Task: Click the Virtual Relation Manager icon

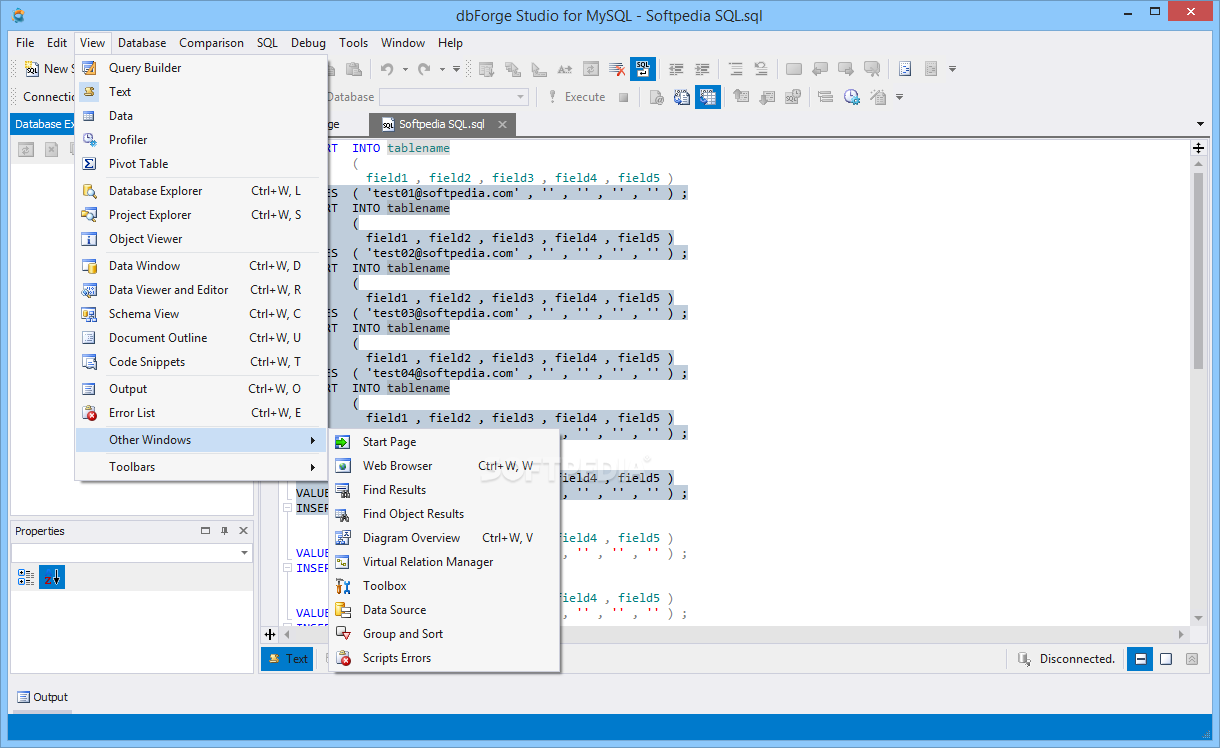Action: coord(343,562)
